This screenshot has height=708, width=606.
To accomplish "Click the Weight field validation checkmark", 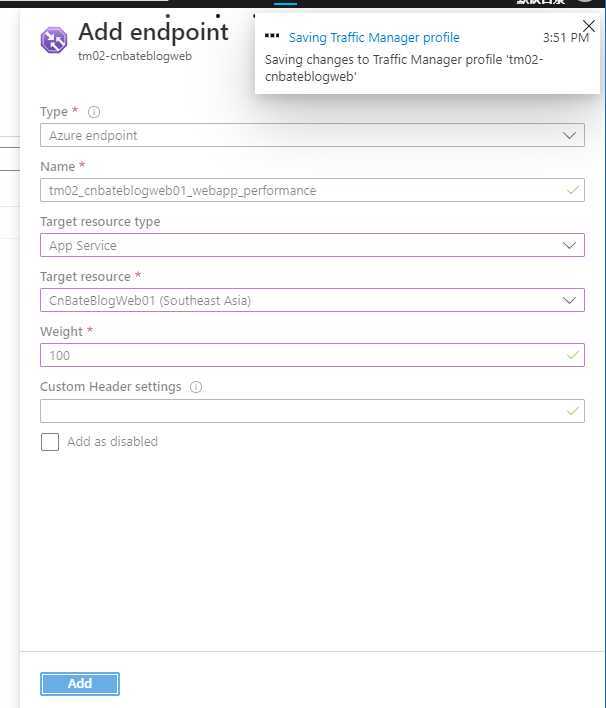I will [x=572, y=355].
